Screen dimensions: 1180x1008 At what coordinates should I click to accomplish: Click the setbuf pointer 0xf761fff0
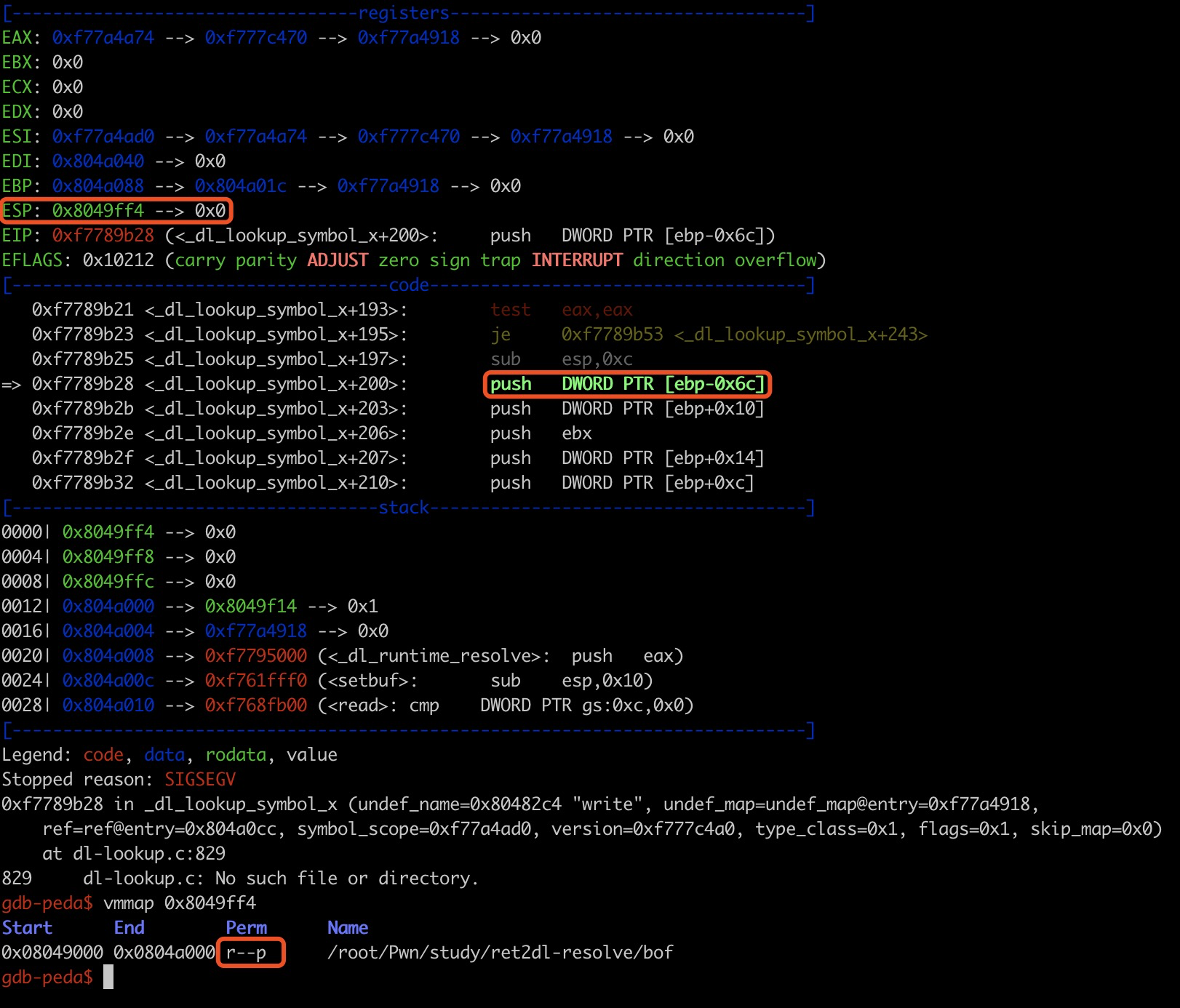click(256, 681)
